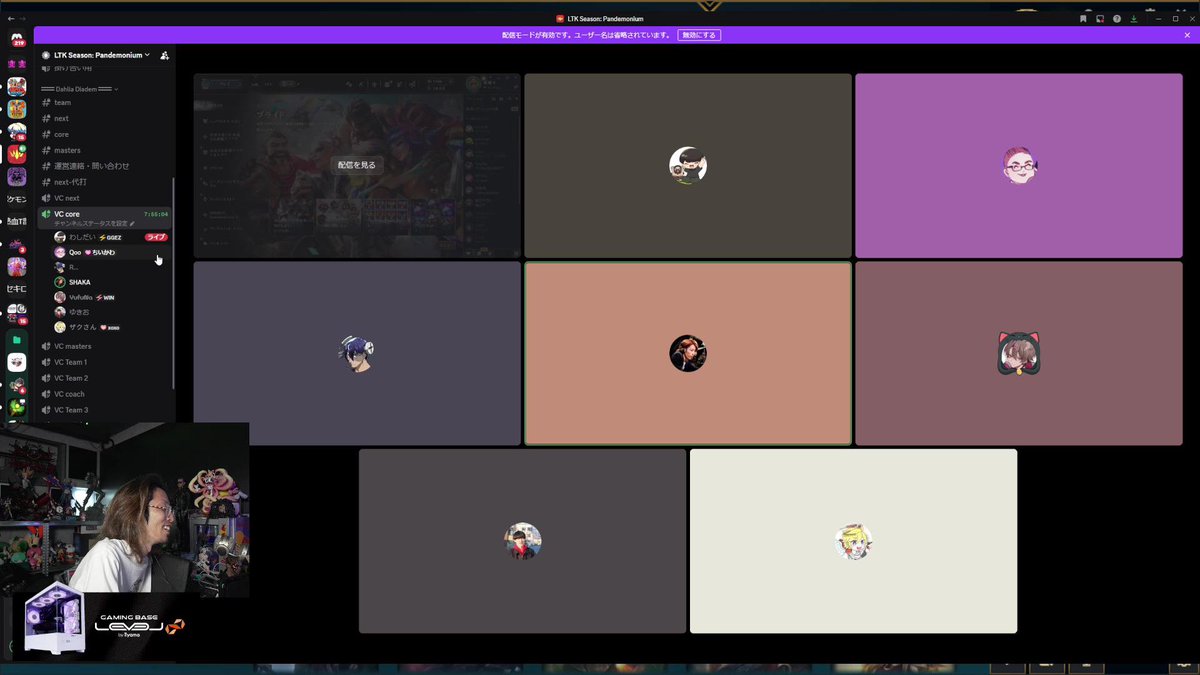
Task: Select Qoo in the voice member list
Action: (111, 252)
